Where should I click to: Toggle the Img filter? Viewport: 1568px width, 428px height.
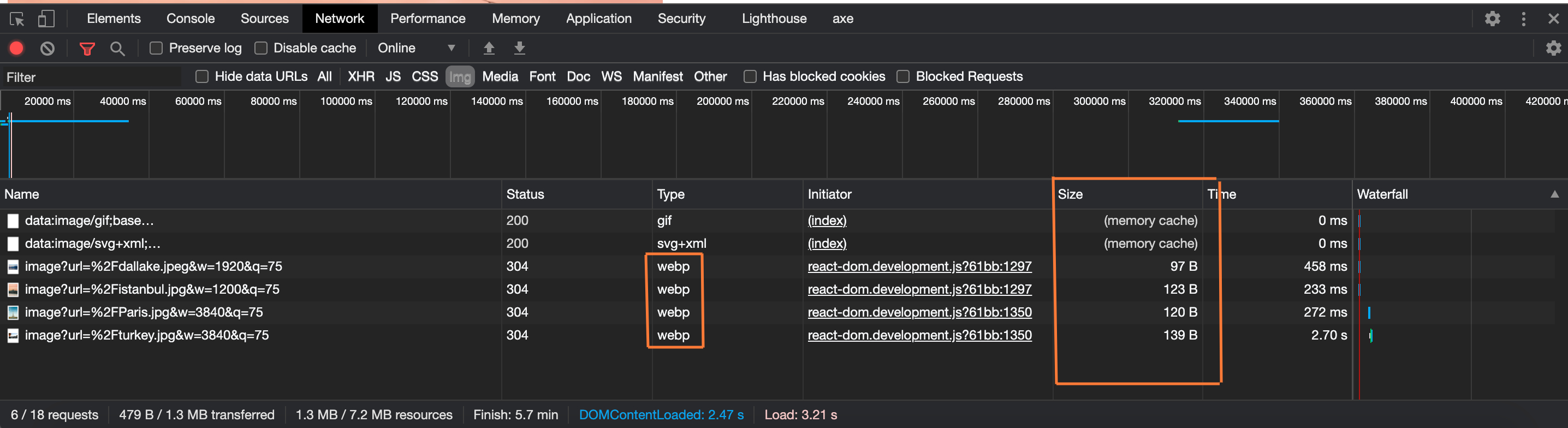tap(460, 78)
